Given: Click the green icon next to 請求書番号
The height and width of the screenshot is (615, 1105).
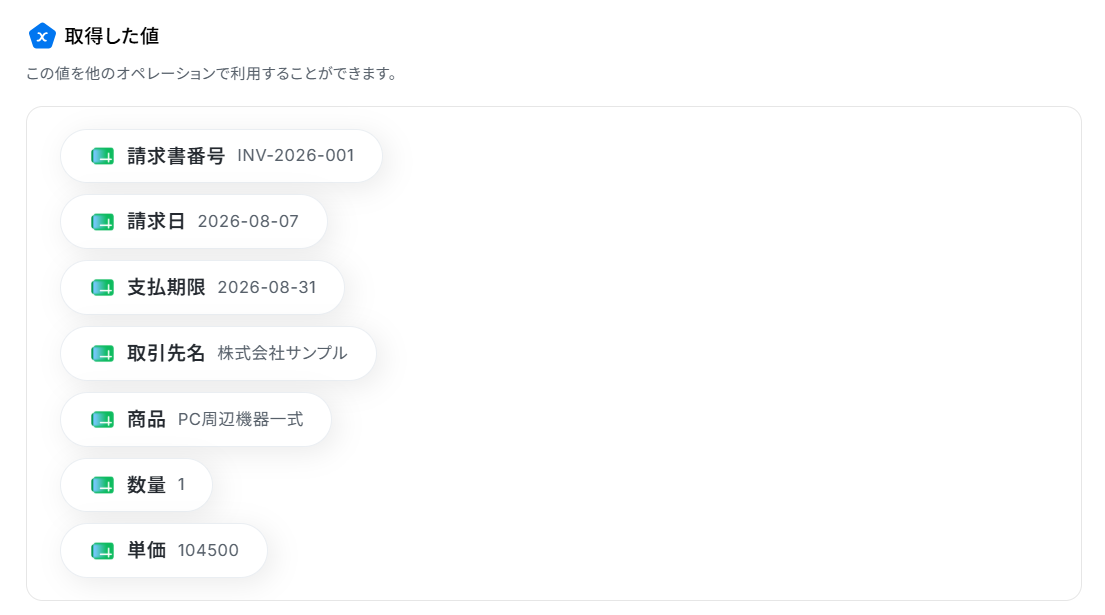Looking at the screenshot, I should click(103, 156).
